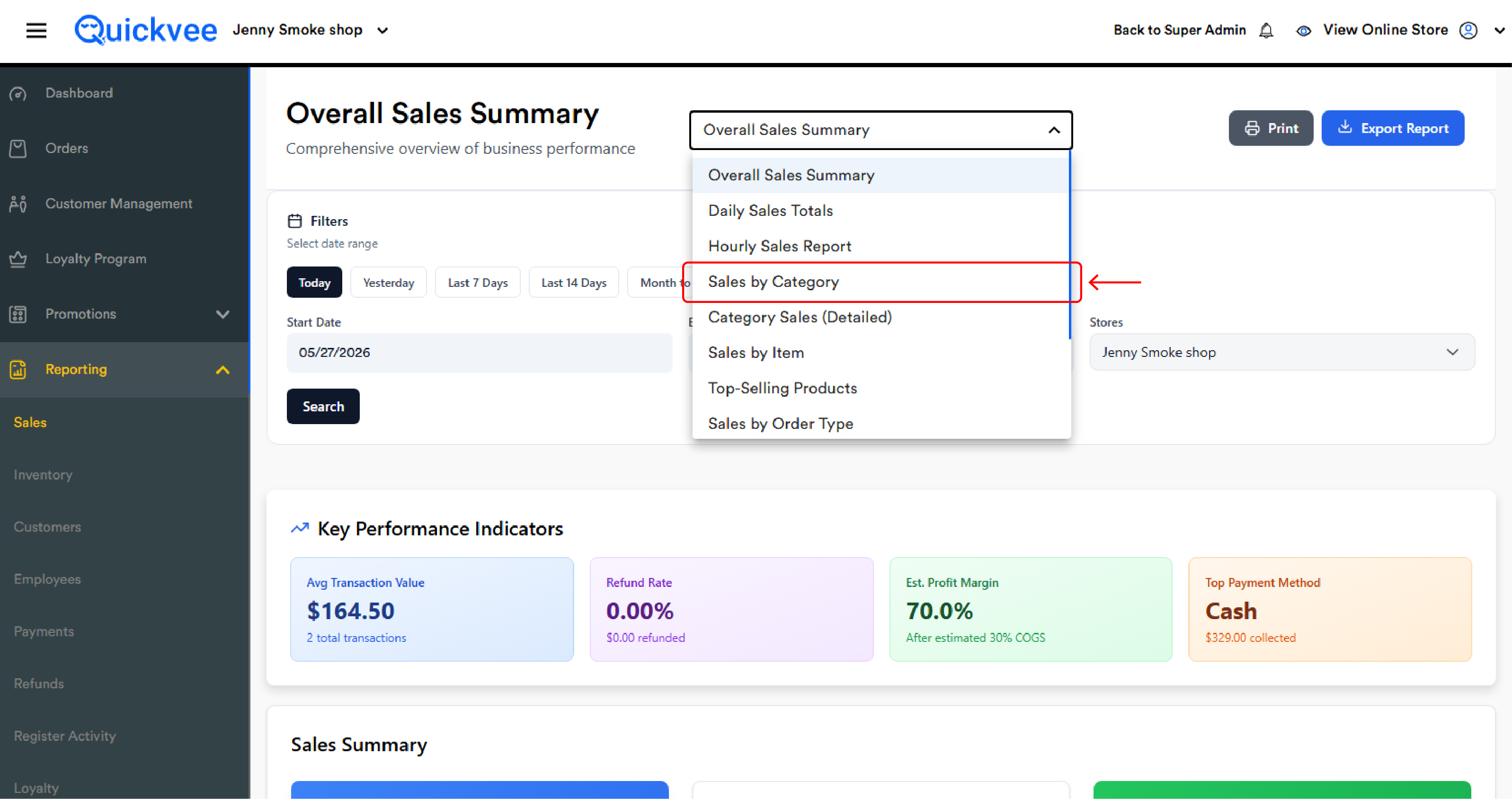Select the Today date filter

coord(314,283)
